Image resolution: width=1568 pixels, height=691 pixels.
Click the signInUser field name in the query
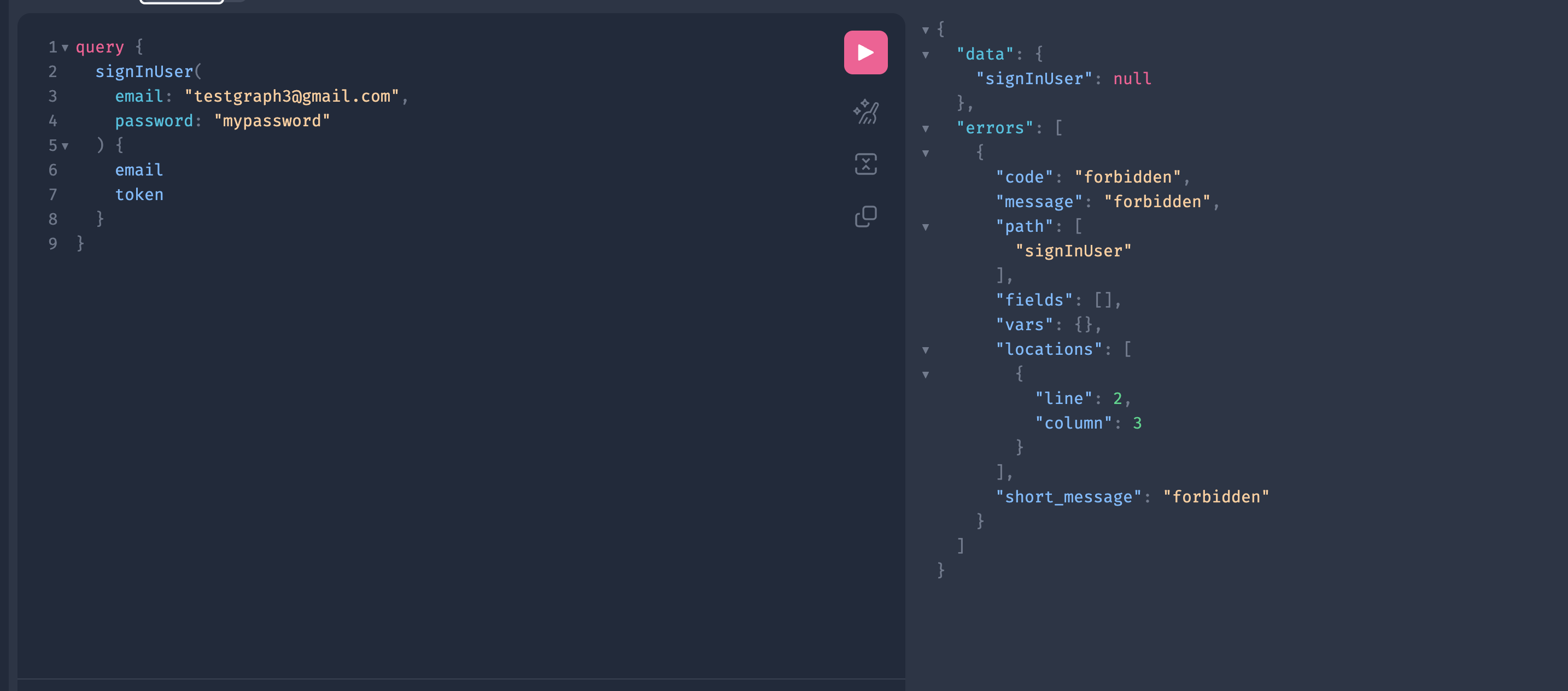(x=144, y=72)
